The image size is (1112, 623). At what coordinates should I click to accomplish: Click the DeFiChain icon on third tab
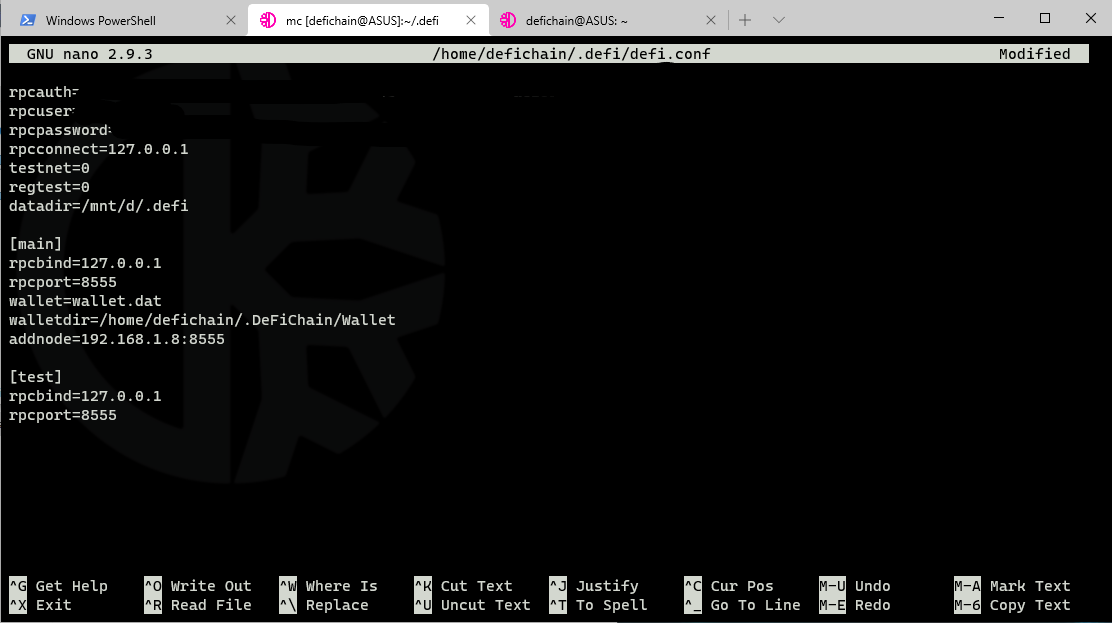(508, 20)
